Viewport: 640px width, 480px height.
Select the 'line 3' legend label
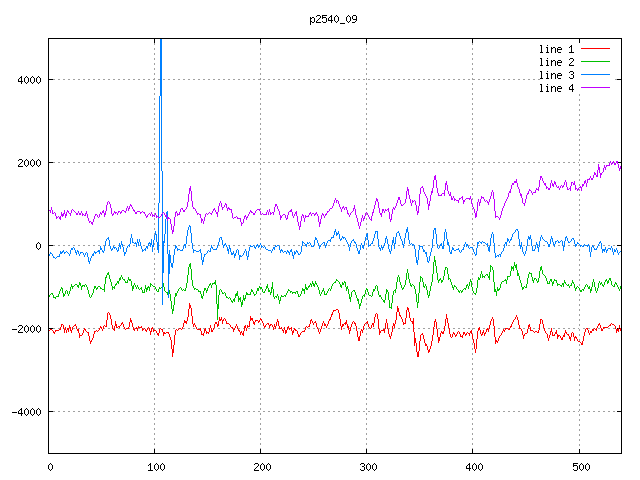(x=556, y=75)
